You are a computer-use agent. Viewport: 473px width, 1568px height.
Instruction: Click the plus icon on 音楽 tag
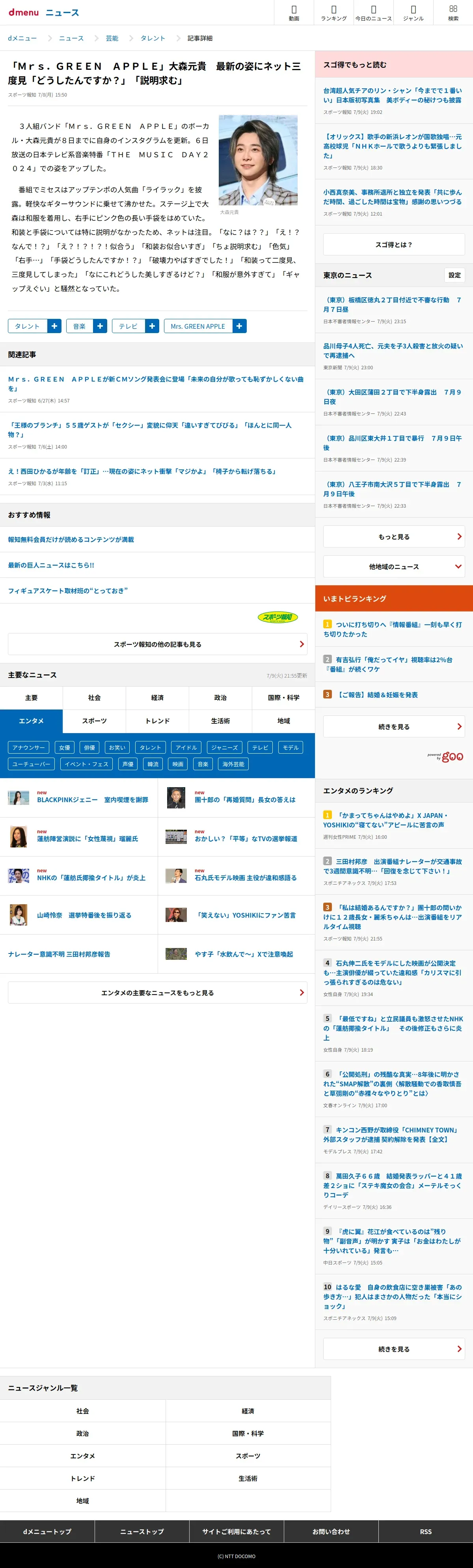pyautogui.click(x=100, y=326)
